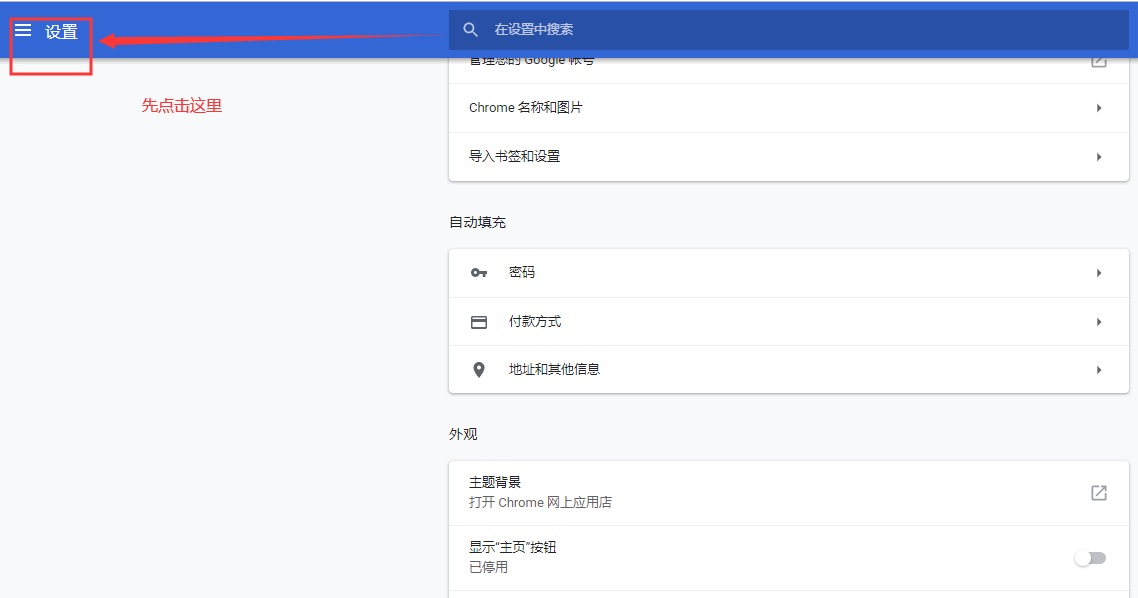
Task: Expand the 地址和其他信息 row arrow
Action: coord(1099,370)
